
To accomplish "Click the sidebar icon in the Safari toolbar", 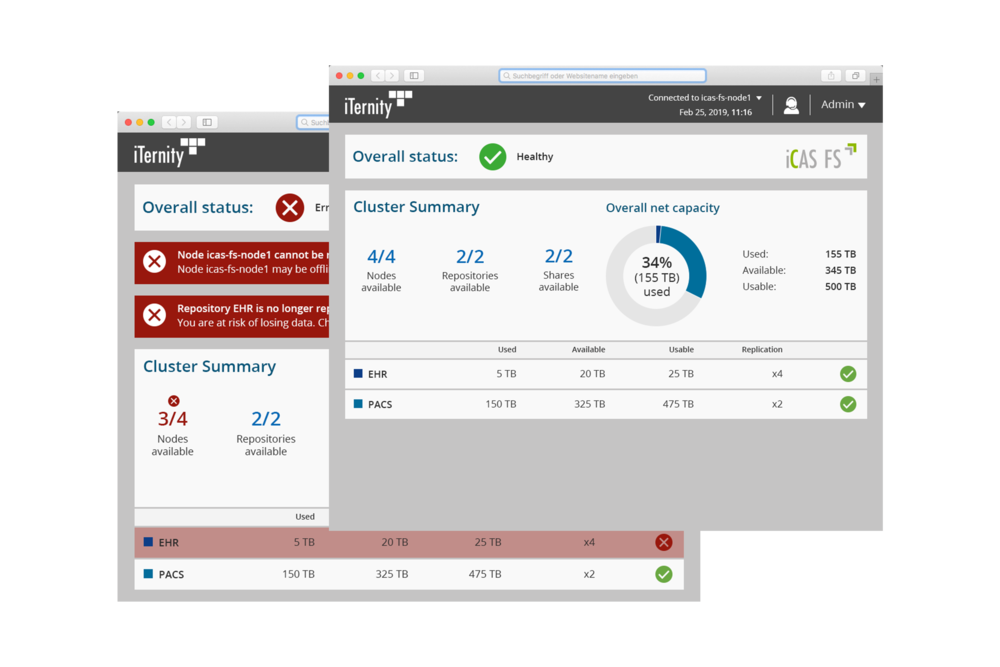I will point(413,75).
